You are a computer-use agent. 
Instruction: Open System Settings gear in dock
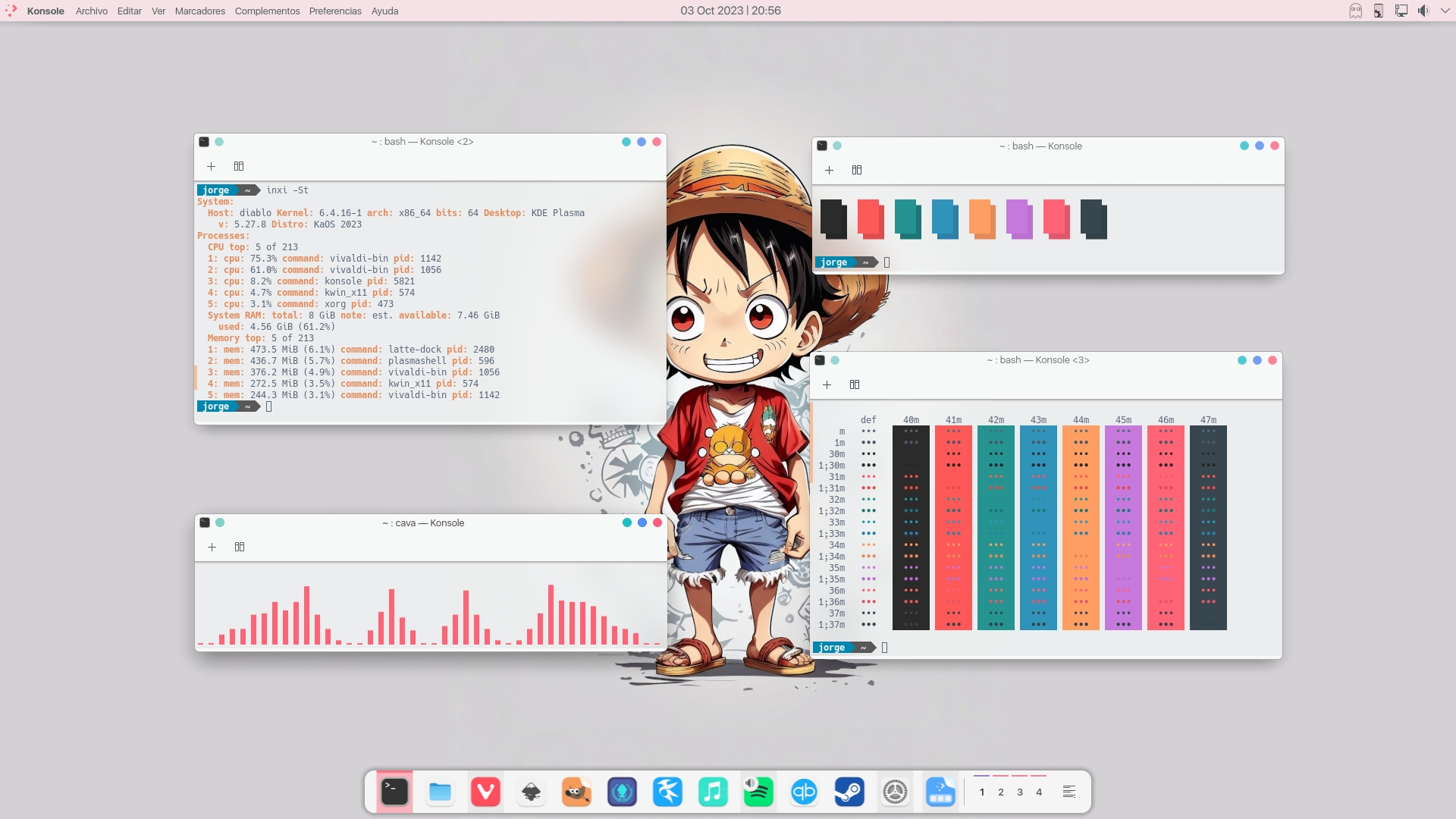(x=895, y=792)
